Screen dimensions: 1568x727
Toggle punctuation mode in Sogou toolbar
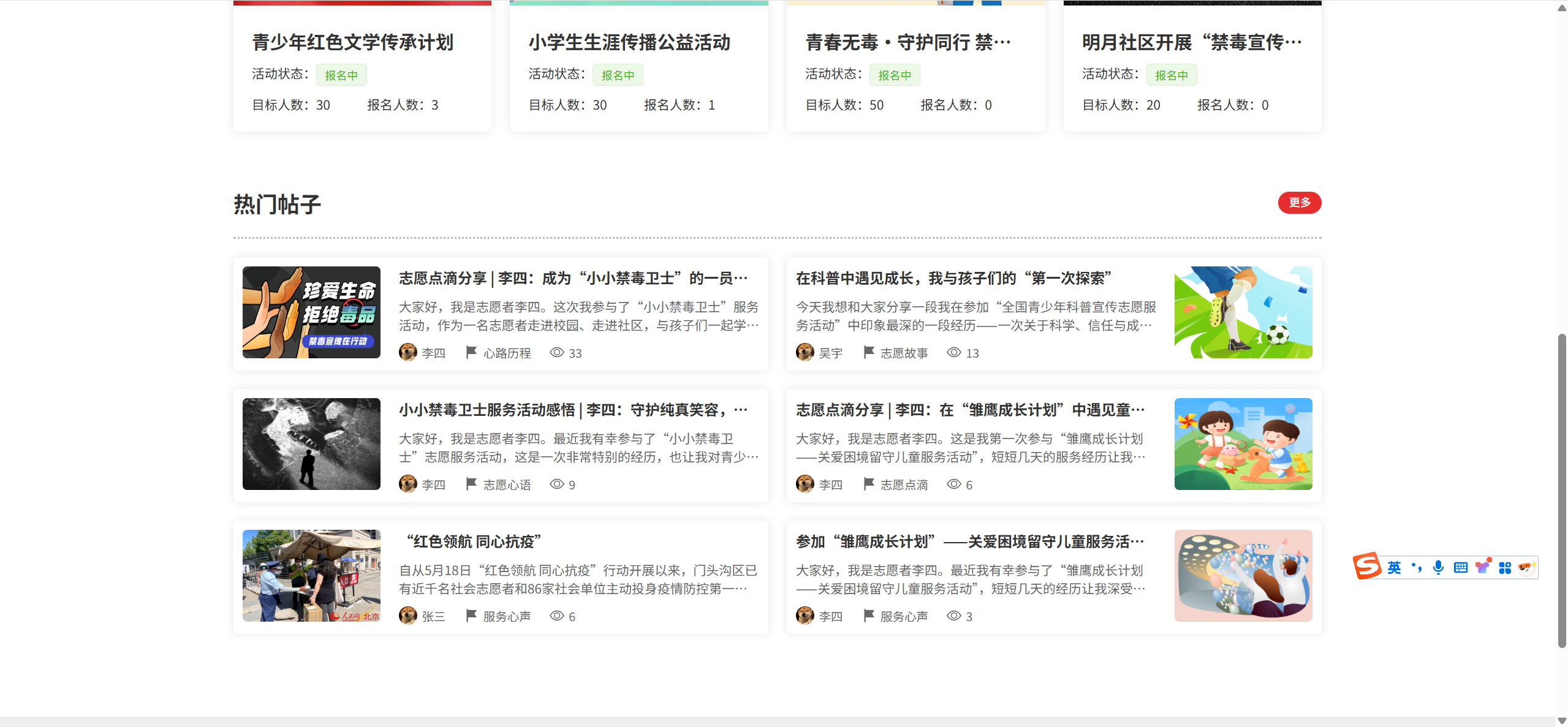1417,568
